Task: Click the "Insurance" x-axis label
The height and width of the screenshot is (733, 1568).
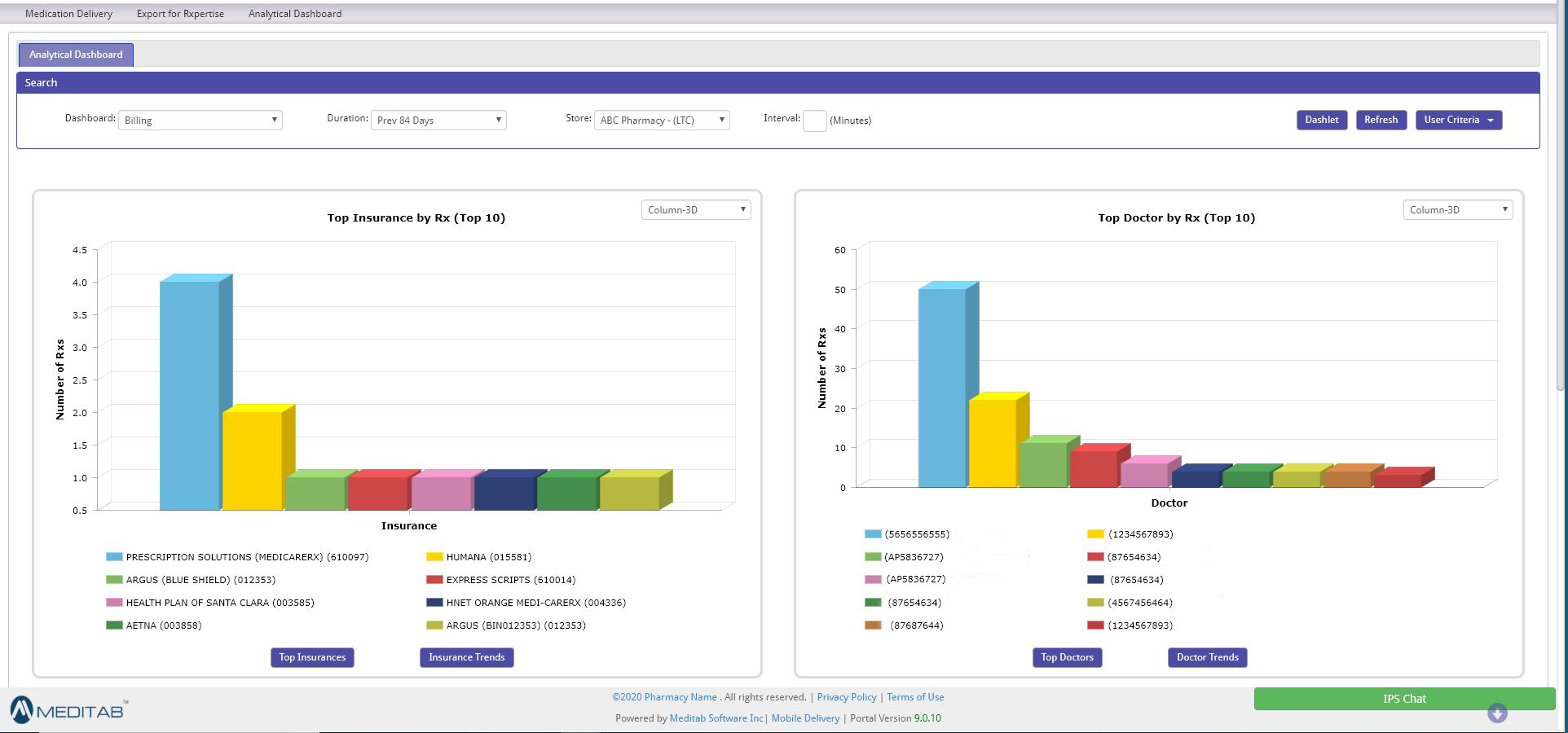Action: (409, 526)
